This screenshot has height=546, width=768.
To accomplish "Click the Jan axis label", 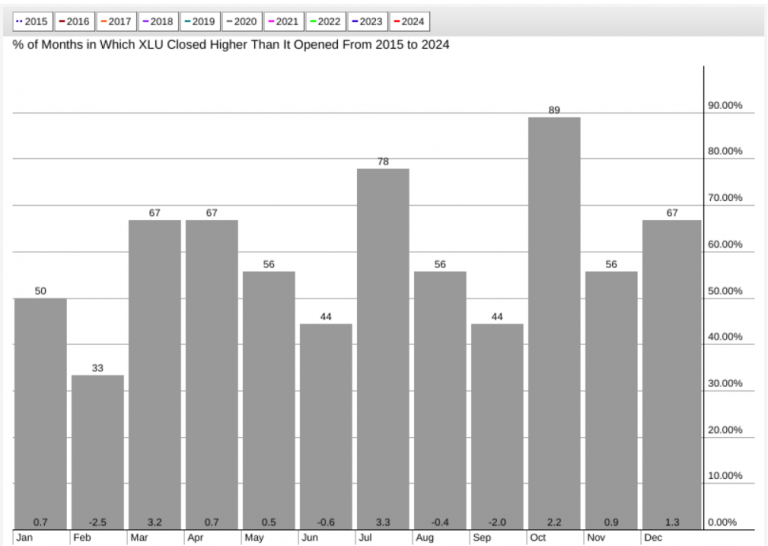I will 24,538.
